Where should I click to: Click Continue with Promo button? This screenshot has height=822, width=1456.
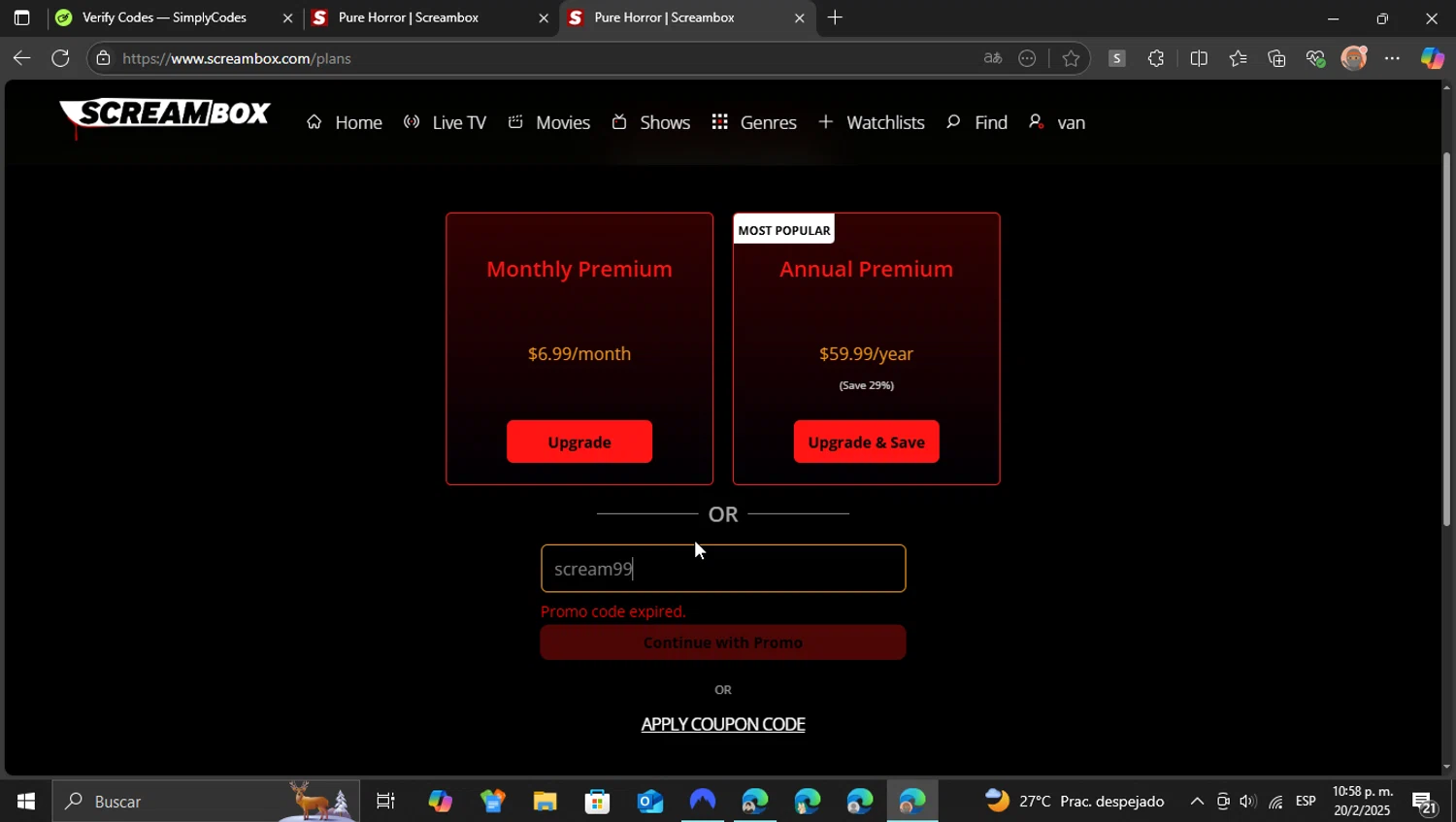point(723,642)
